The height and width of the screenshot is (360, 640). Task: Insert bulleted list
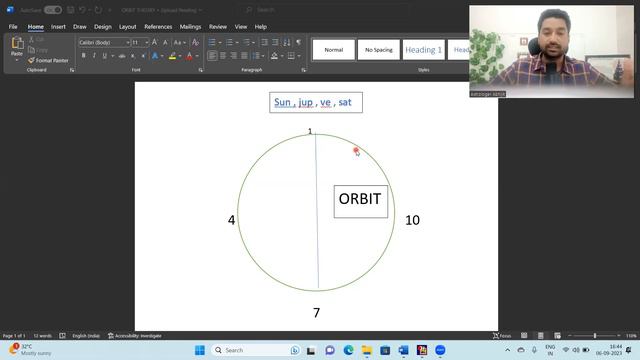[212, 42]
